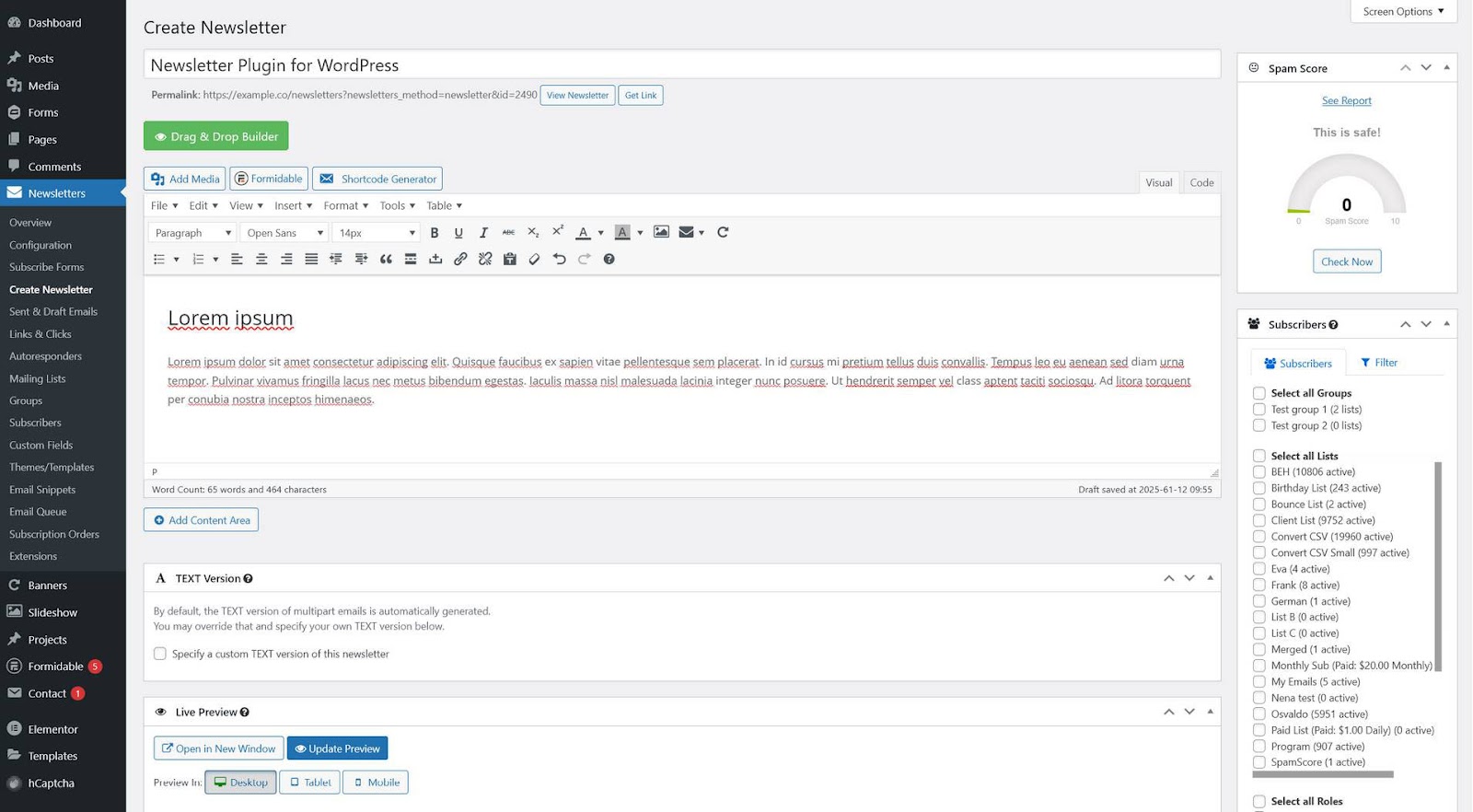Viewport: 1473px width, 812px height.
Task: Click the paste as text icon
Action: click(510, 260)
